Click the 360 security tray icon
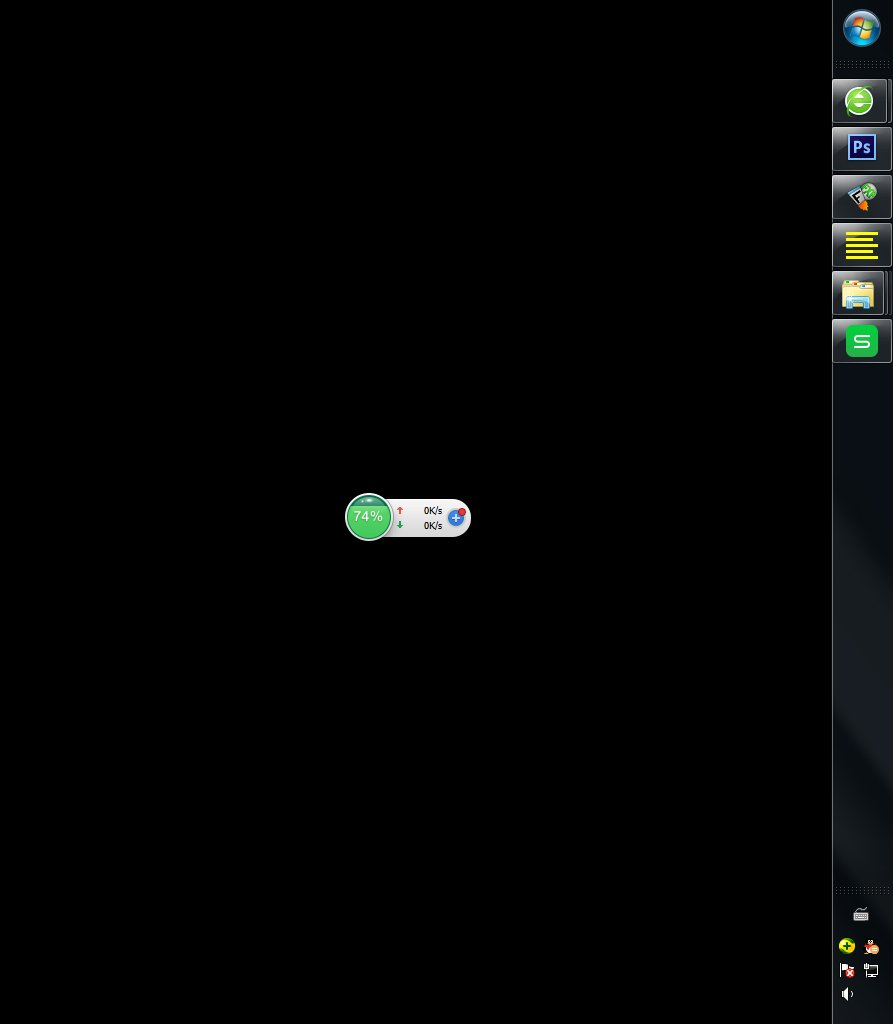 point(847,945)
